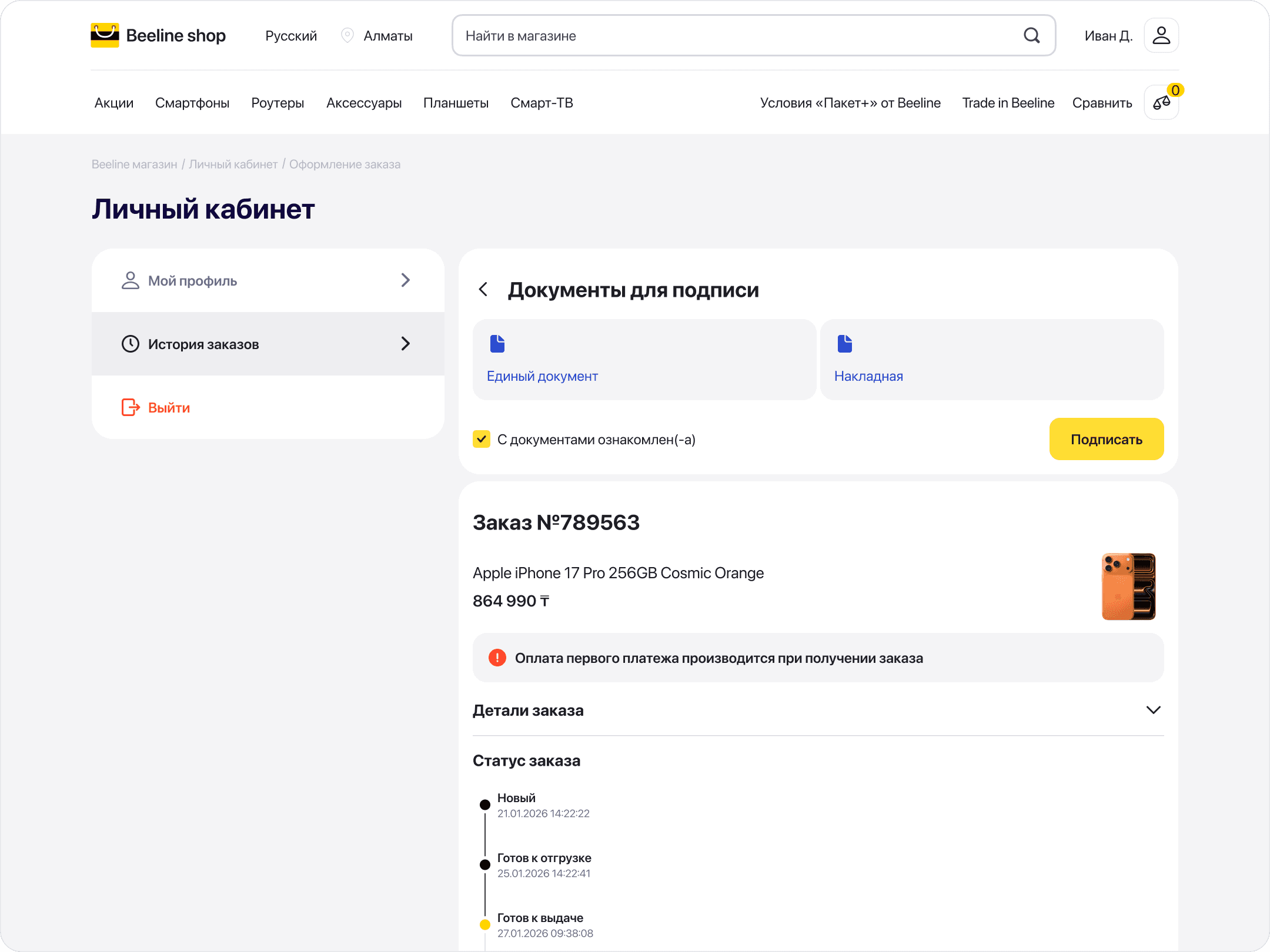Open the Единый документ file icon
The image size is (1270, 952).
pyautogui.click(x=497, y=344)
